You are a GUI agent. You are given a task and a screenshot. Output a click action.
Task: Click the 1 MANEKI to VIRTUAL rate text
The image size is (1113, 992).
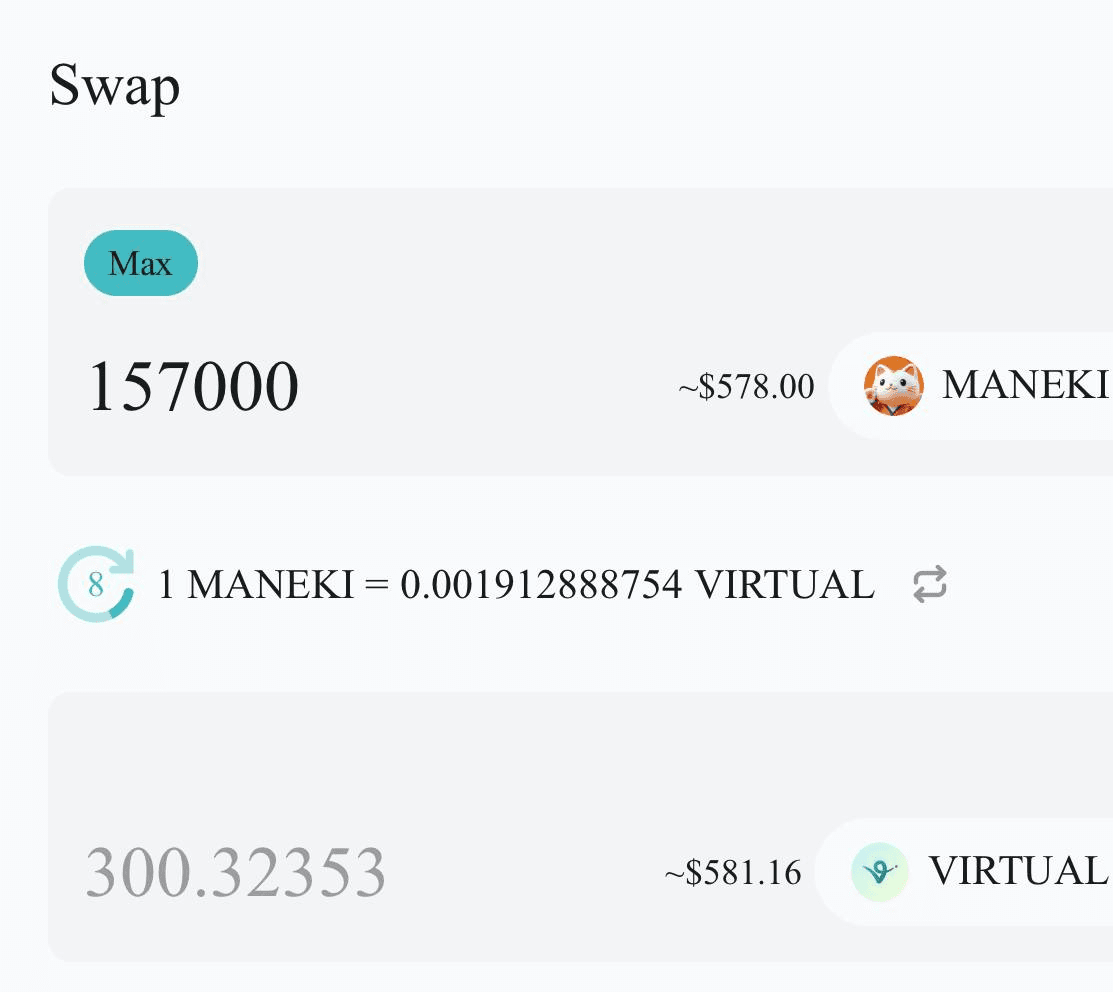tap(516, 585)
